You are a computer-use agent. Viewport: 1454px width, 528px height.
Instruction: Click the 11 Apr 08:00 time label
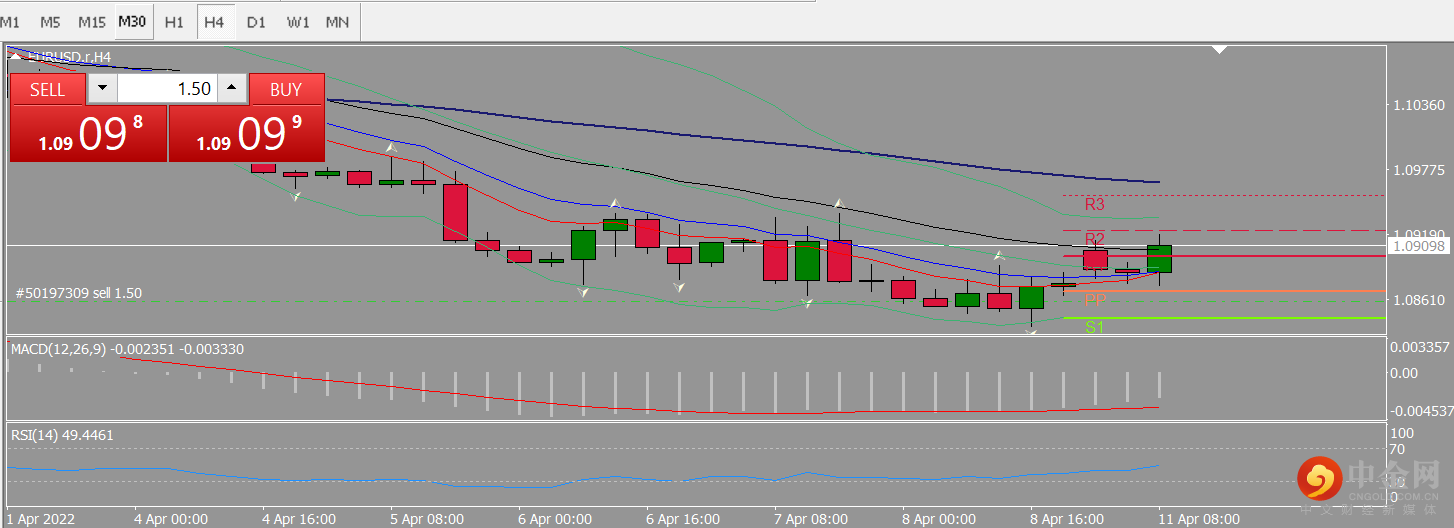coord(1199,519)
